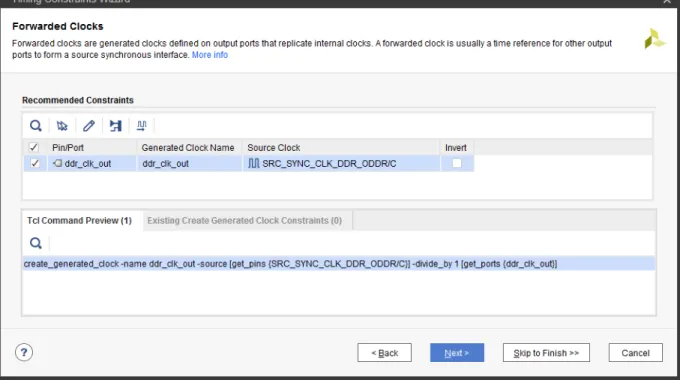Select the SRC_SYNC_CLK_DDR_ODDR/C source clock cell
Screen dimensions: 680x380
[x=341, y=164]
